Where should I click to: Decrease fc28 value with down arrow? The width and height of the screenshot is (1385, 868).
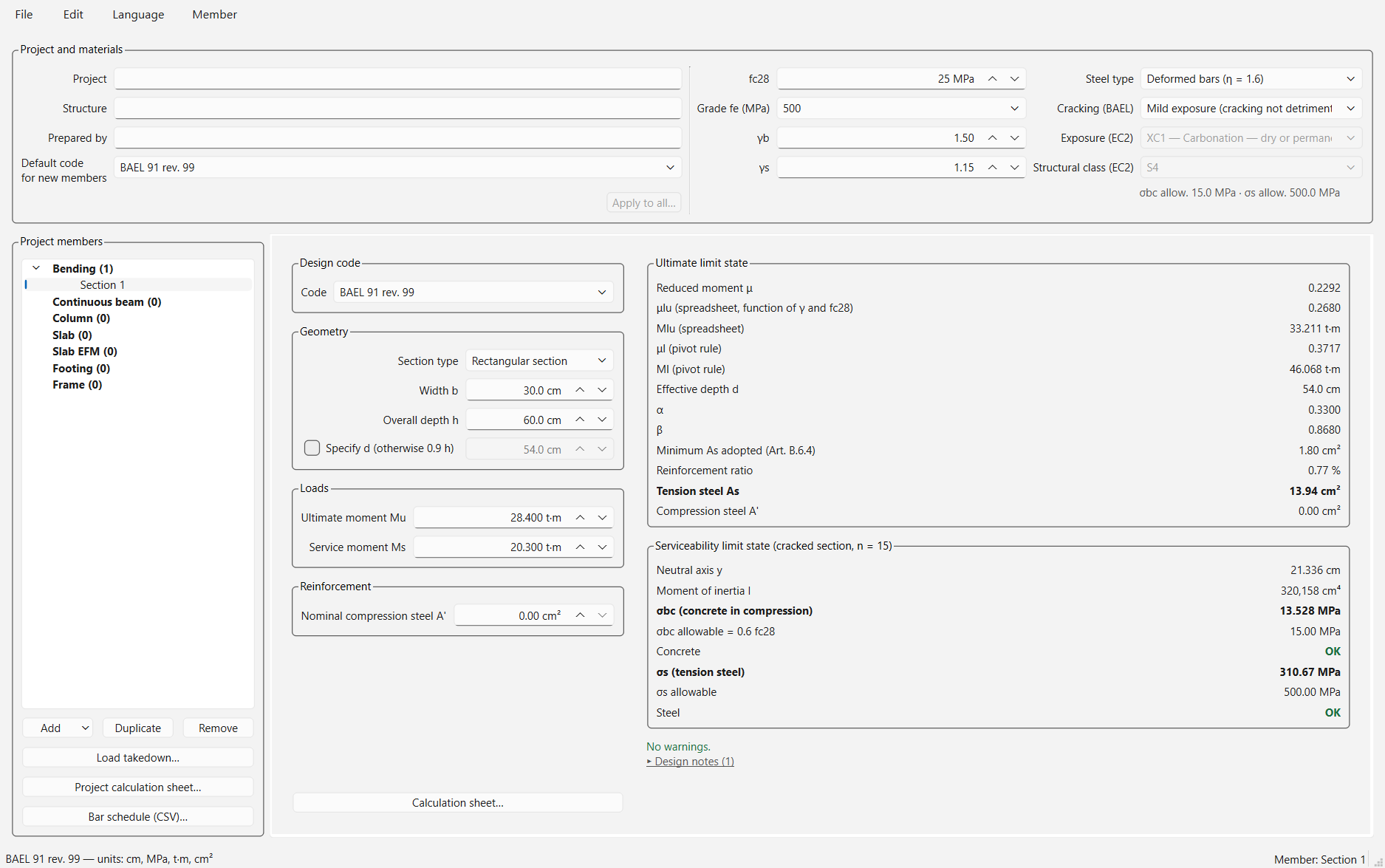[1015, 79]
